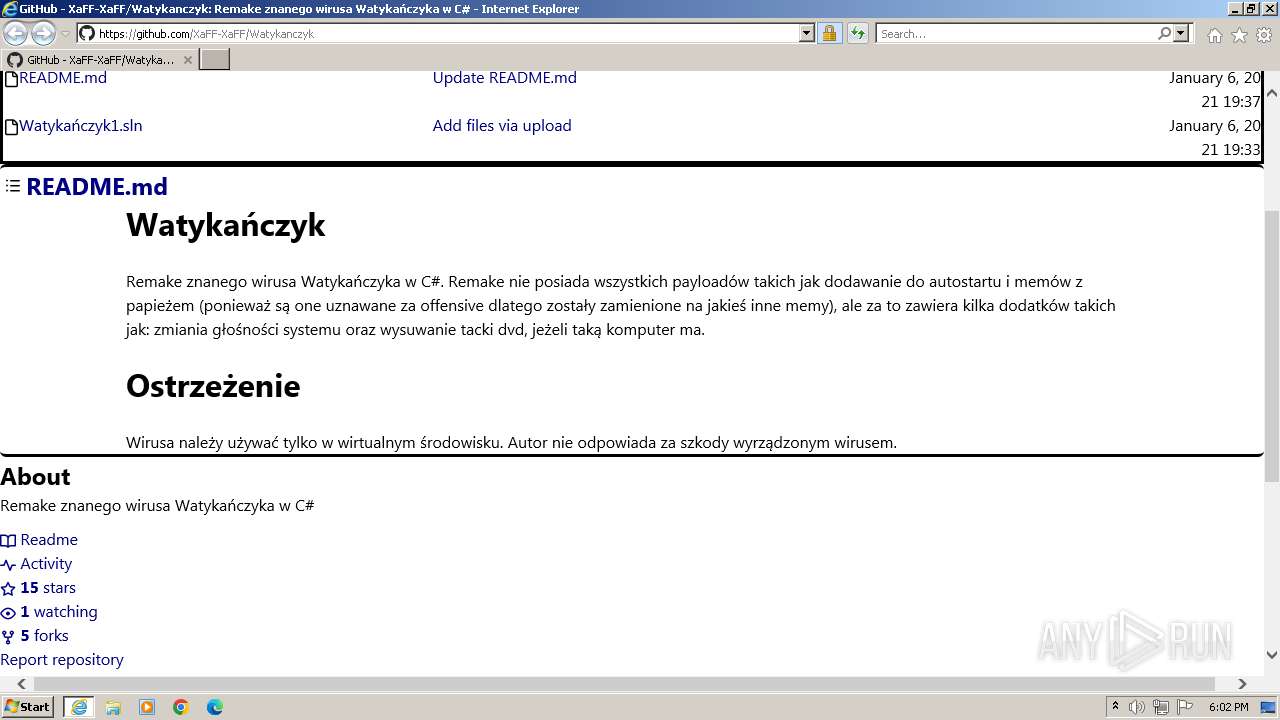
Task: Click the network tray icon
Action: pos(1160,708)
